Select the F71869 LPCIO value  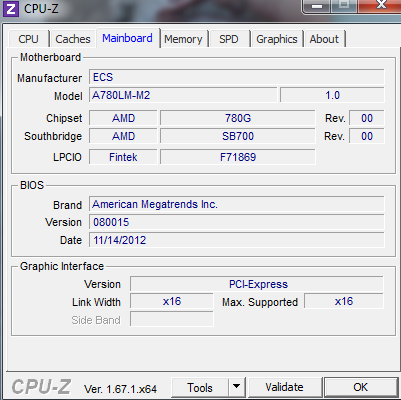click(238, 157)
